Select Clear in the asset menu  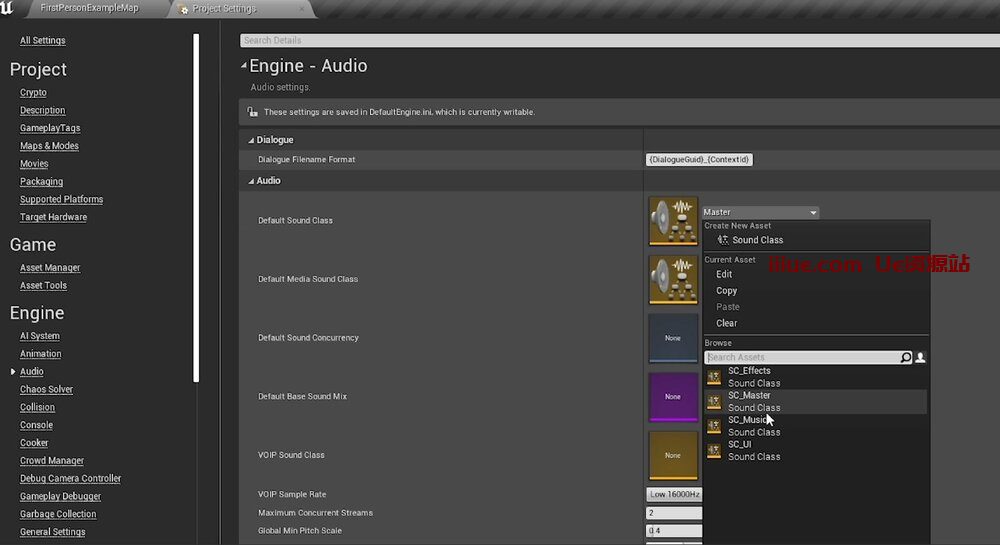(727, 323)
